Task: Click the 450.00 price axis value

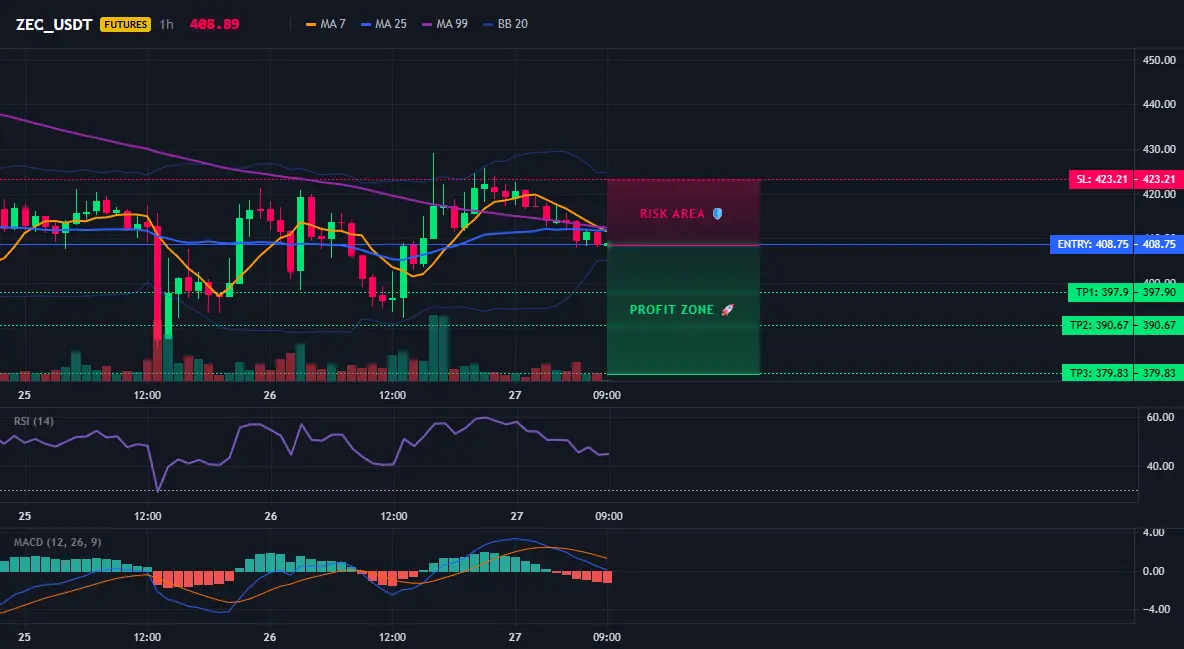Action: coord(1159,60)
